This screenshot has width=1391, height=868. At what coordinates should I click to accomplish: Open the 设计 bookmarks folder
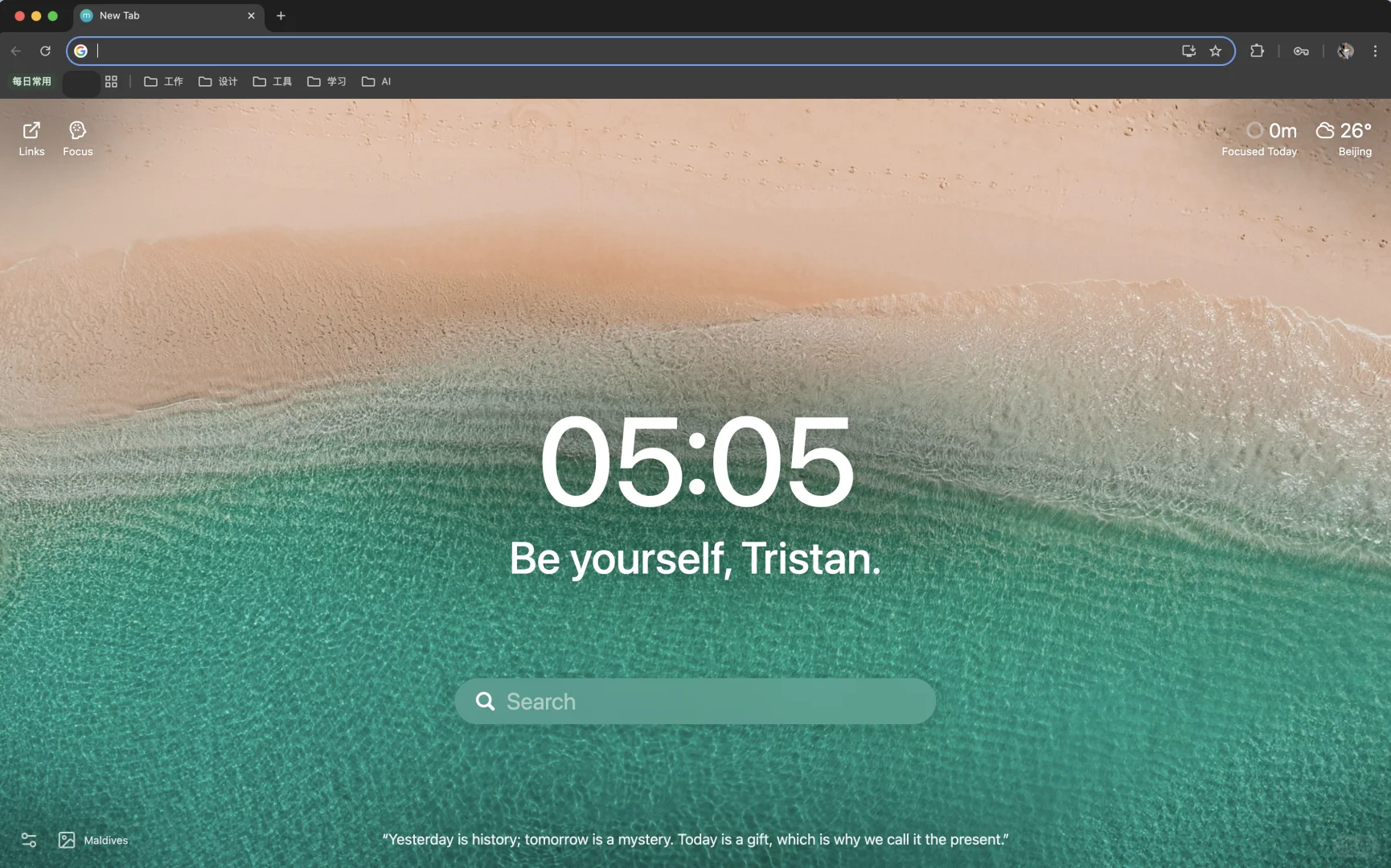tap(218, 81)
